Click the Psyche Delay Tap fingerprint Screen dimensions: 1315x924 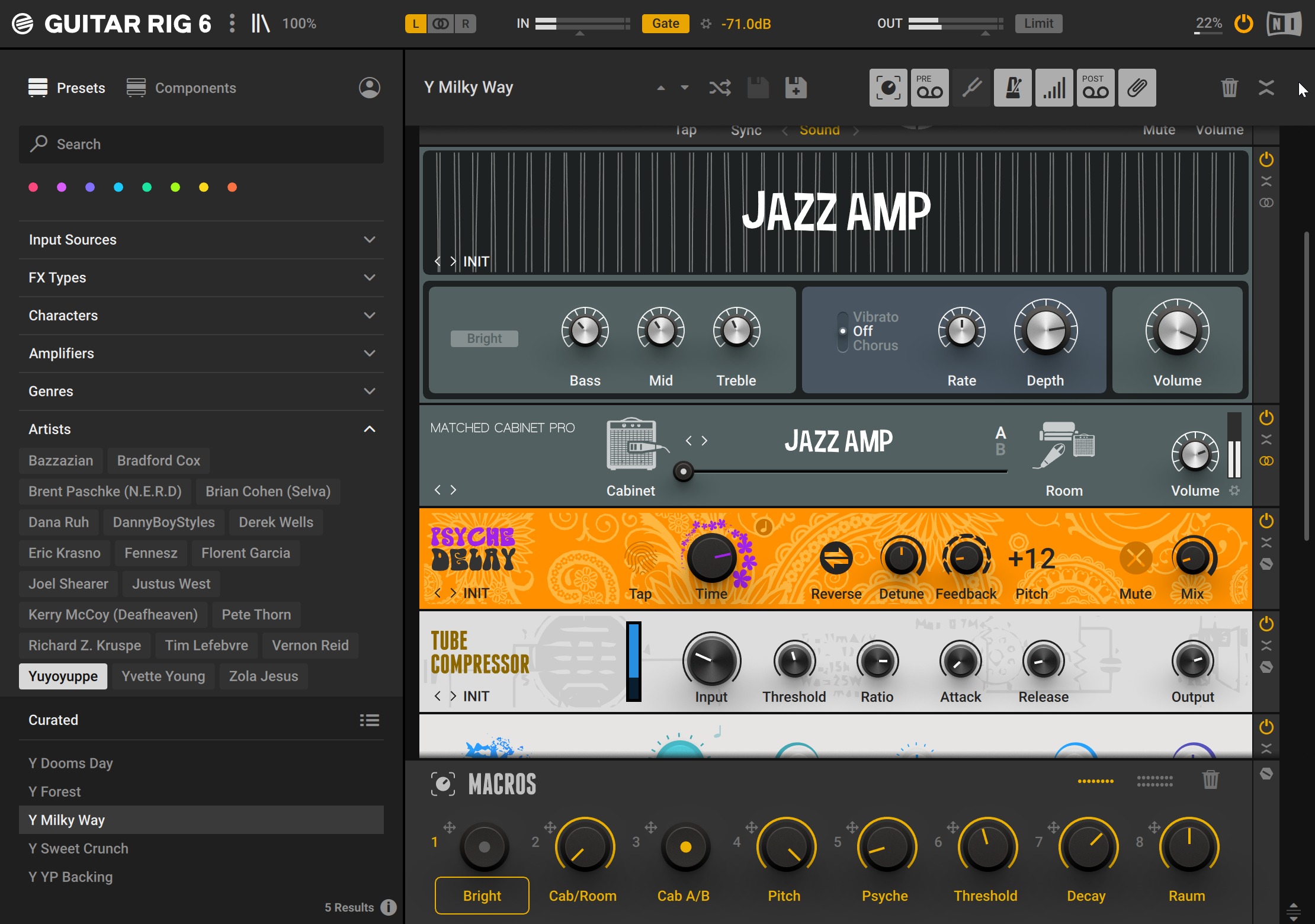click(640, 557)
